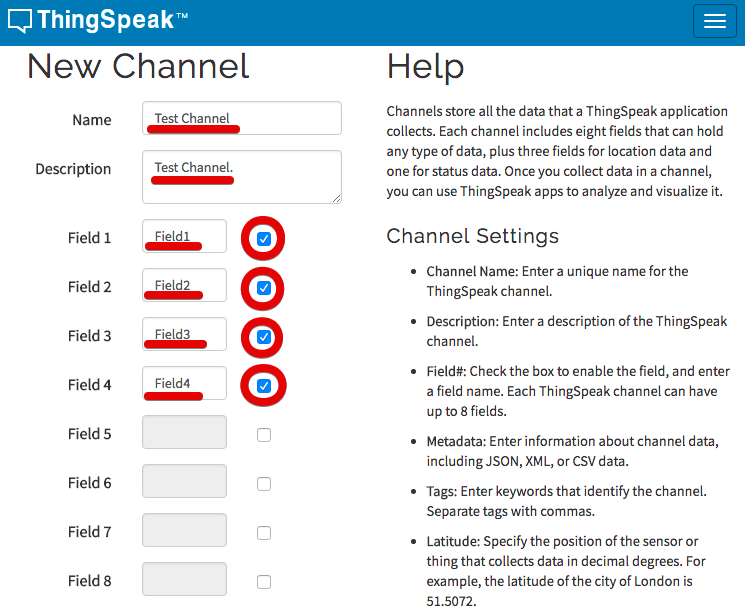Screen dimensions: 745x609
Task: Open the hamburger navigation menu
Action: tap(715, 21)
